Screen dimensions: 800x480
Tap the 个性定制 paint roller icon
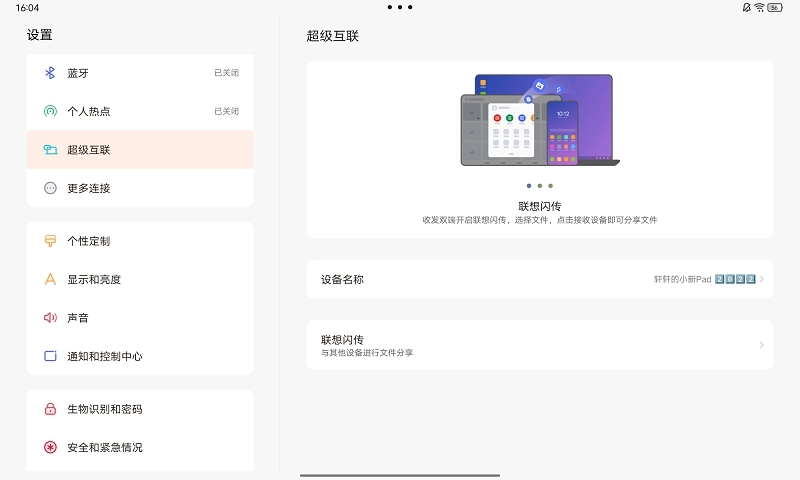pos(50,241)
